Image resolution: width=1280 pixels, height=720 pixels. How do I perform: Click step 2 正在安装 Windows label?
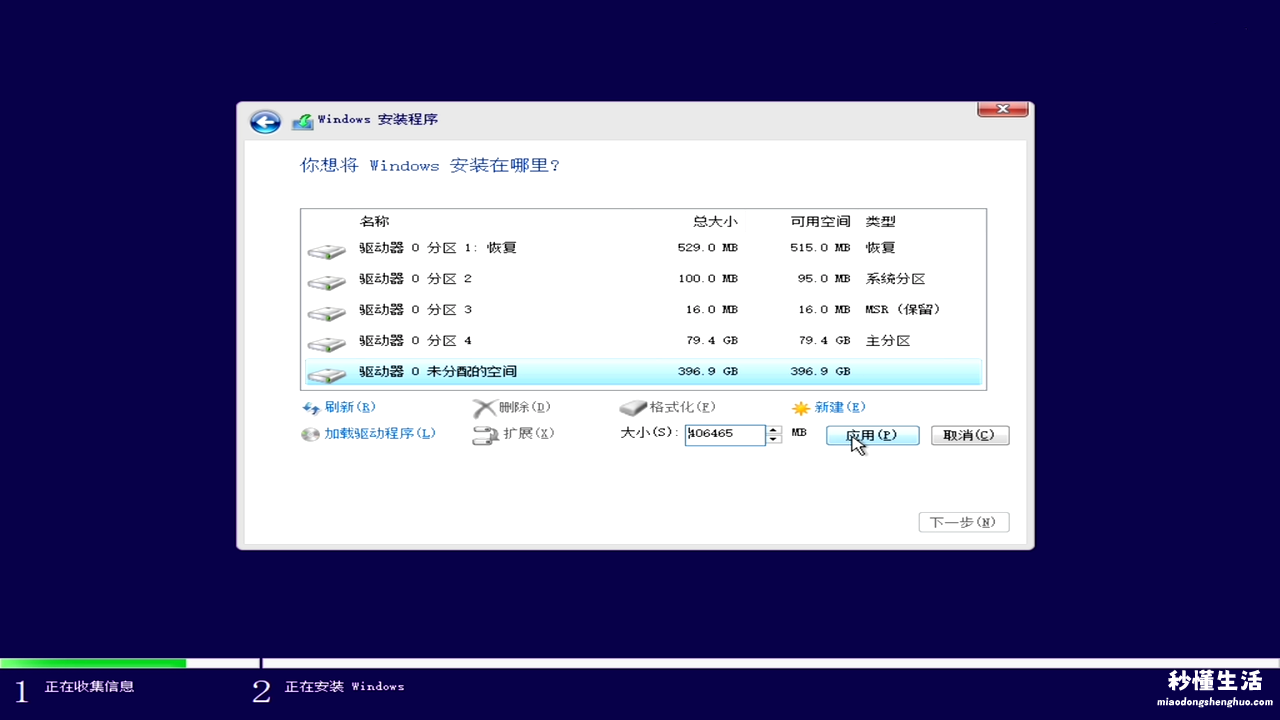[345, 686]
